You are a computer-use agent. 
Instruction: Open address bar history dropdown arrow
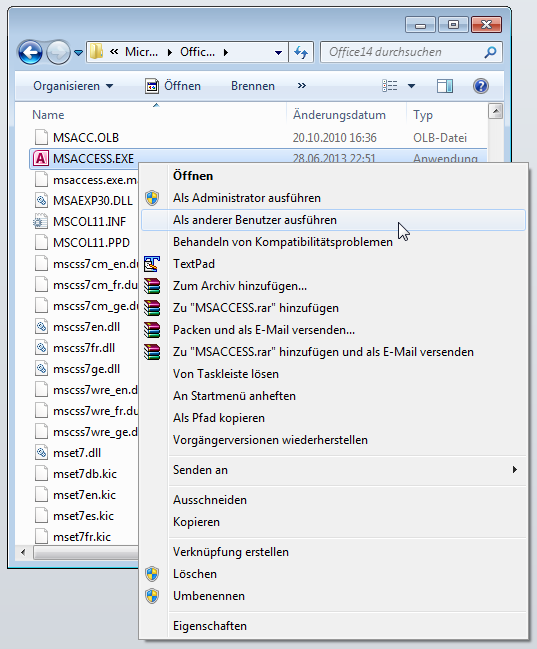278,53
